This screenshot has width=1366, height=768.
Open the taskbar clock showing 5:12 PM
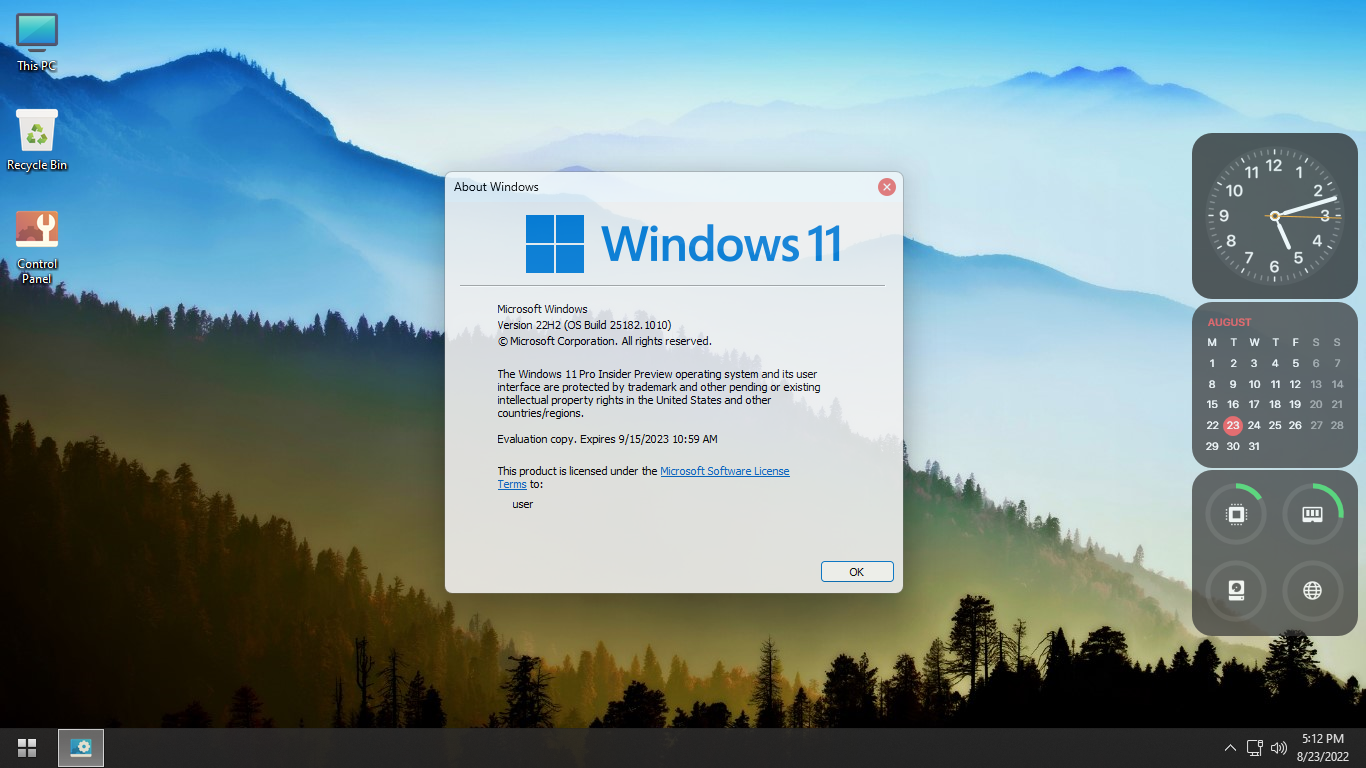click(1323, 747)
